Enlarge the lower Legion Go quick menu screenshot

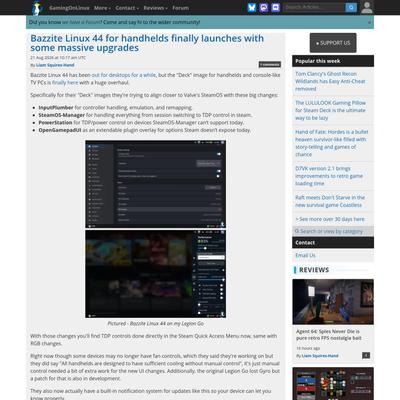[x=155, y=274]
